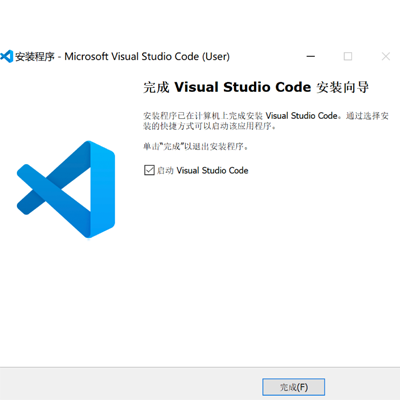Uncheck the 启动 Visual Studio Code checkbox
The height and width of the screenshot is (400, 400).
149,170
